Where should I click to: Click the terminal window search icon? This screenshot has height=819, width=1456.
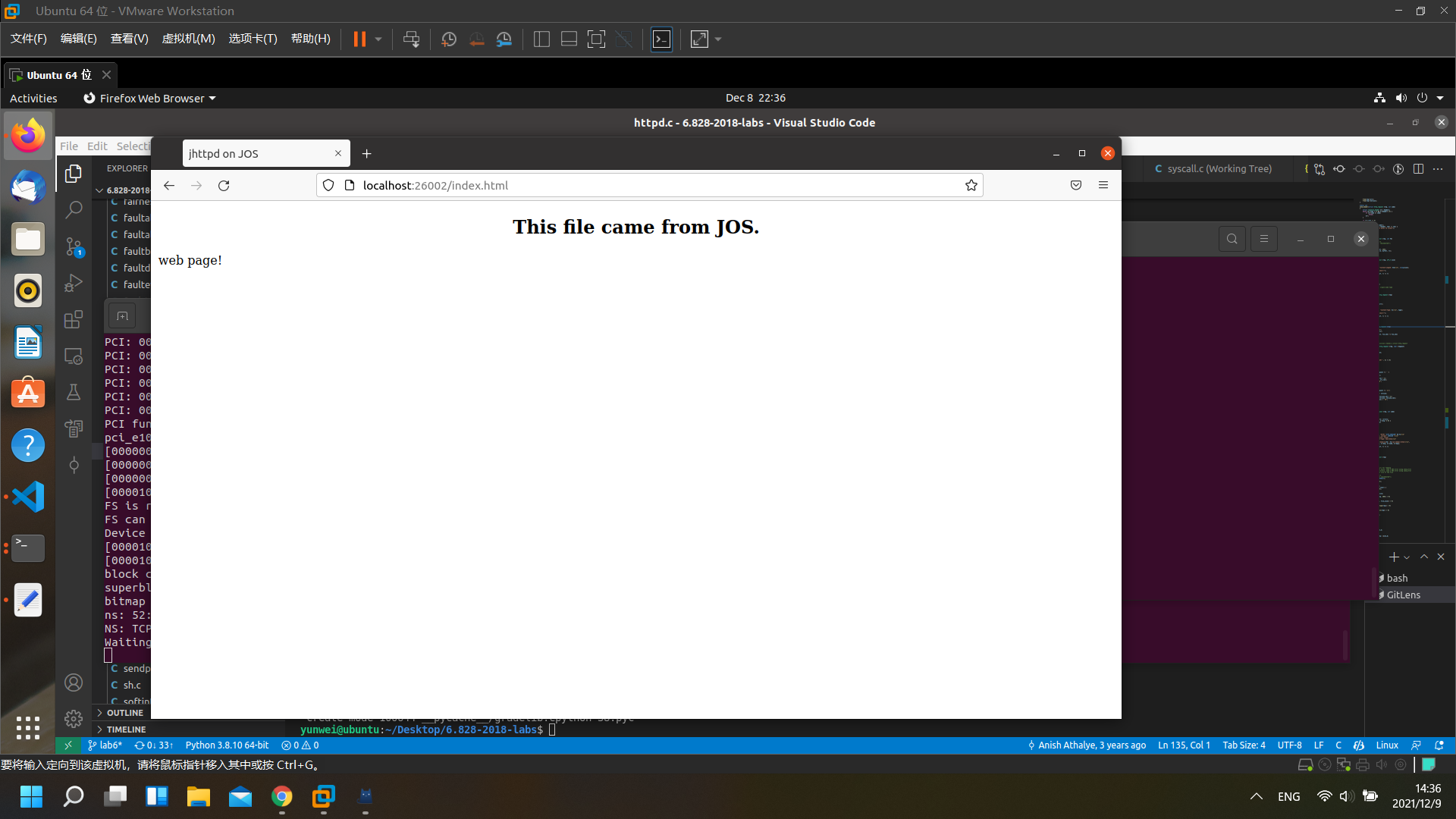(1232, 239)
